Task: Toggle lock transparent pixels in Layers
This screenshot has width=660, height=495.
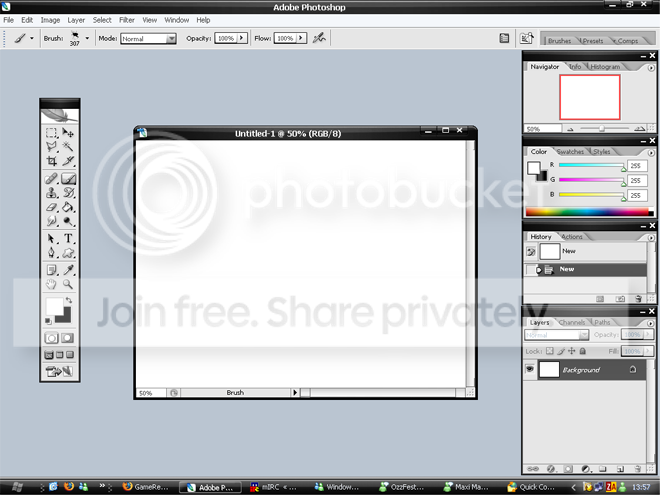Action: coord(549,351)
